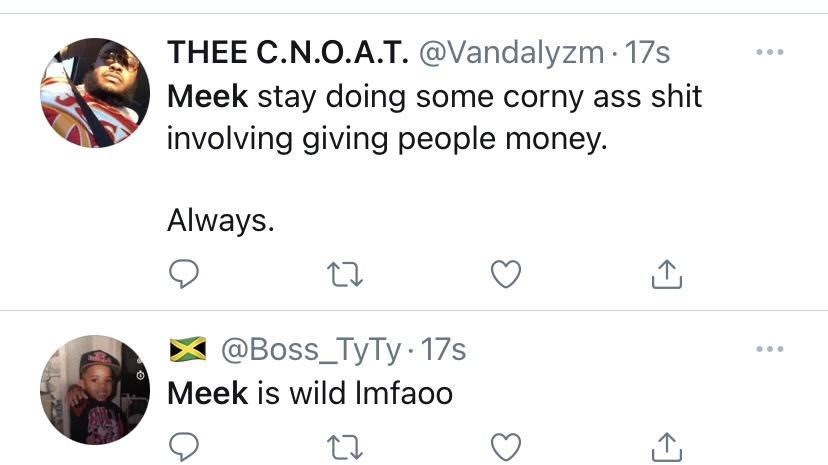Open the 17s timestamp on Boss_TyTy tweet

click(x=443, y=349)
